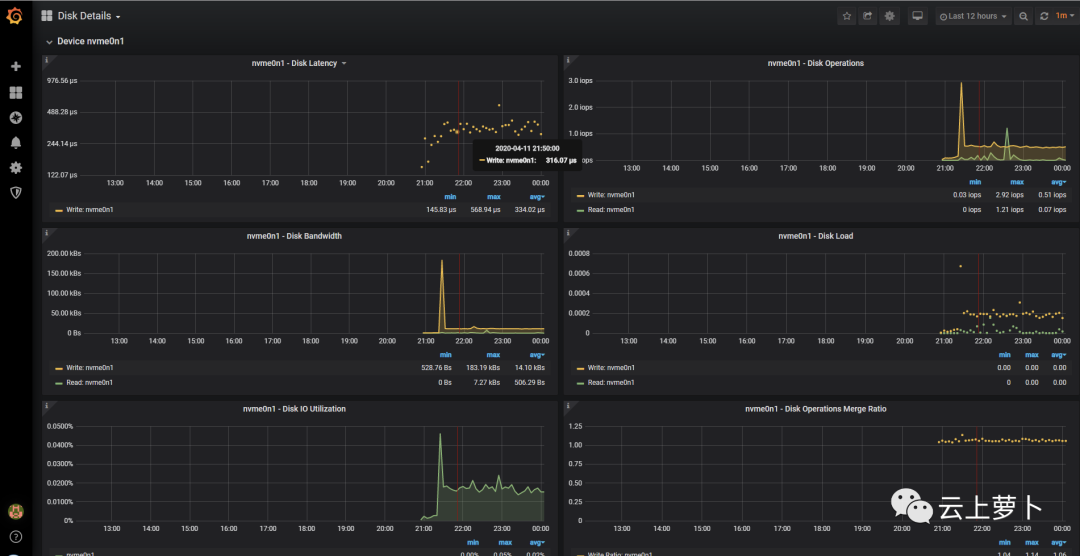Show info for Merge Ratio panel
The width and height of the screenshot is (1080, 556).
pyautogui.click(x=568, y=406)
